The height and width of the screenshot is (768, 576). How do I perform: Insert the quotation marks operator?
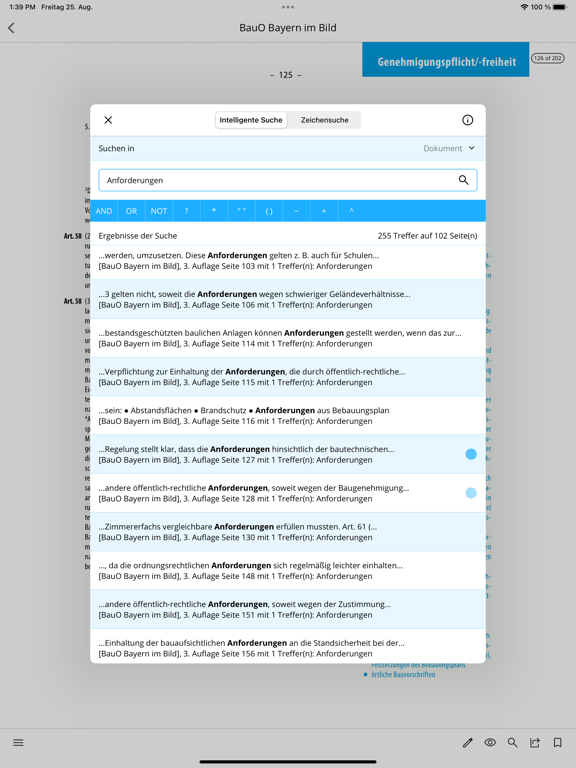click(241, 211)
